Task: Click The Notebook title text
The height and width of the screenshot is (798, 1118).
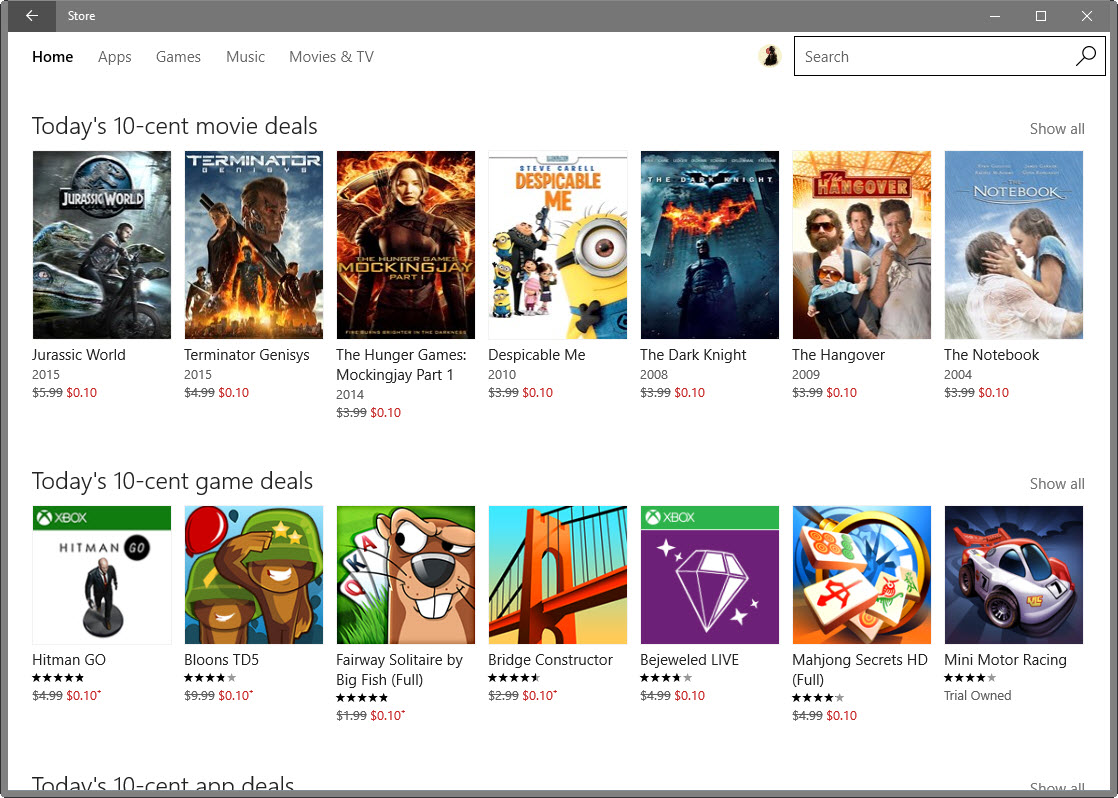Action: click(x=992, y=355)
